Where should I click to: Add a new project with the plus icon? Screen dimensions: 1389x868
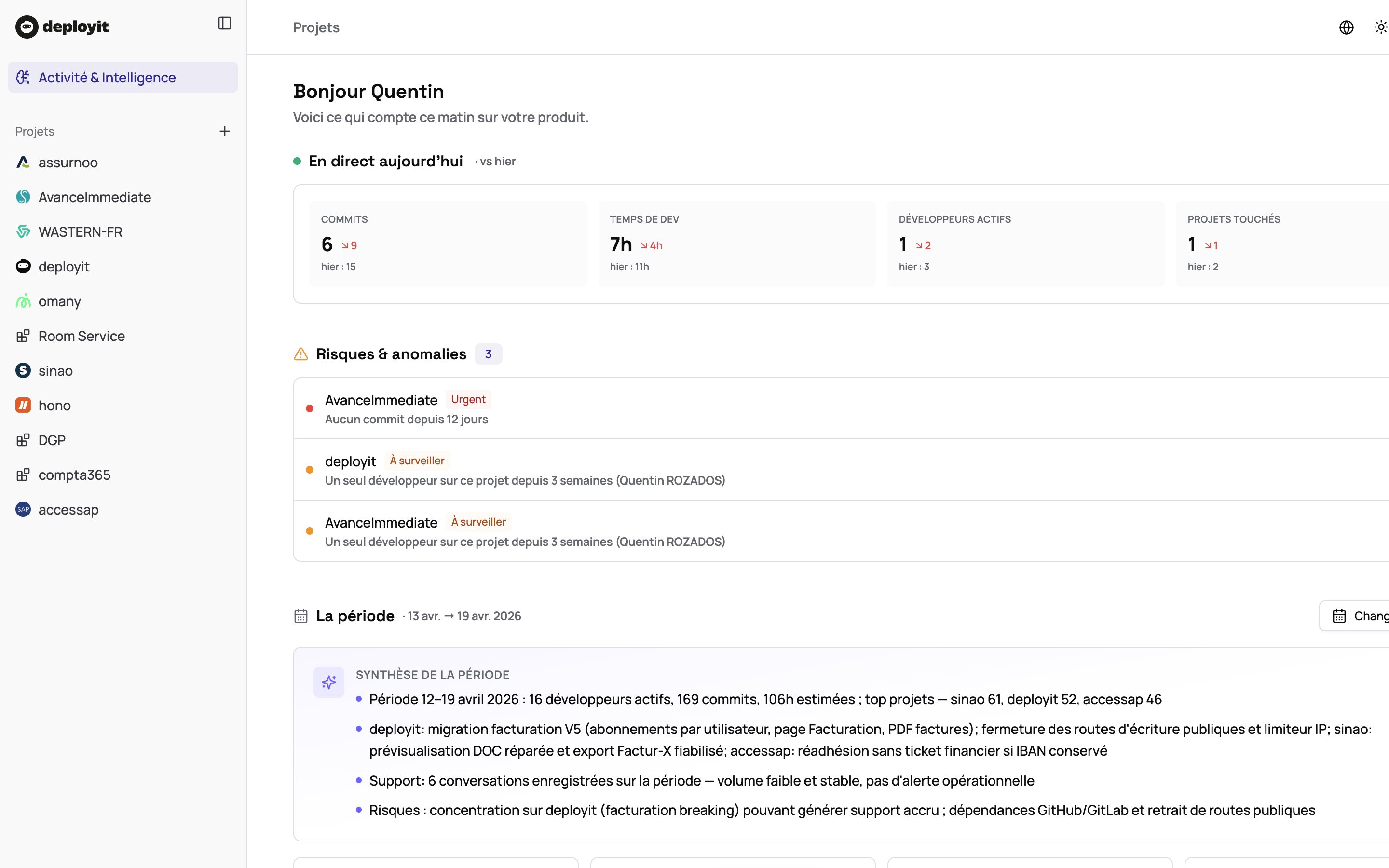225,131
